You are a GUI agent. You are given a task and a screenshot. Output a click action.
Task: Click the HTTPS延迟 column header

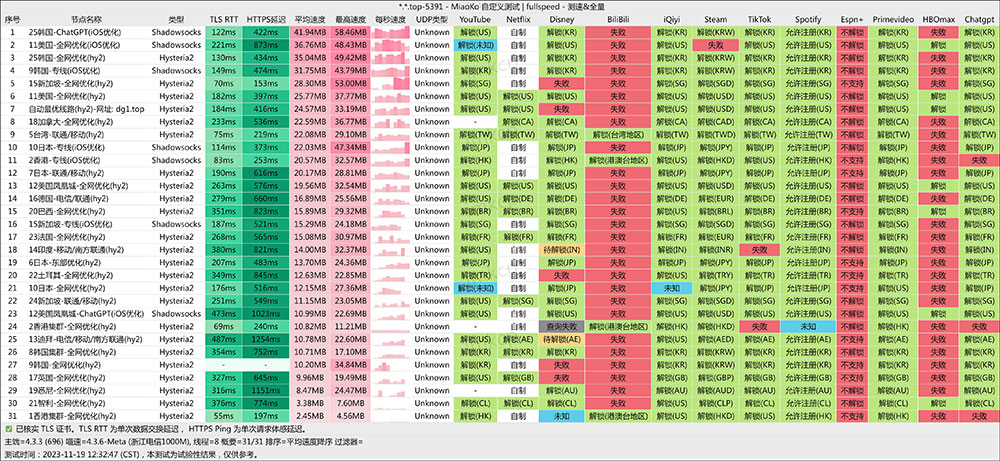266,20
